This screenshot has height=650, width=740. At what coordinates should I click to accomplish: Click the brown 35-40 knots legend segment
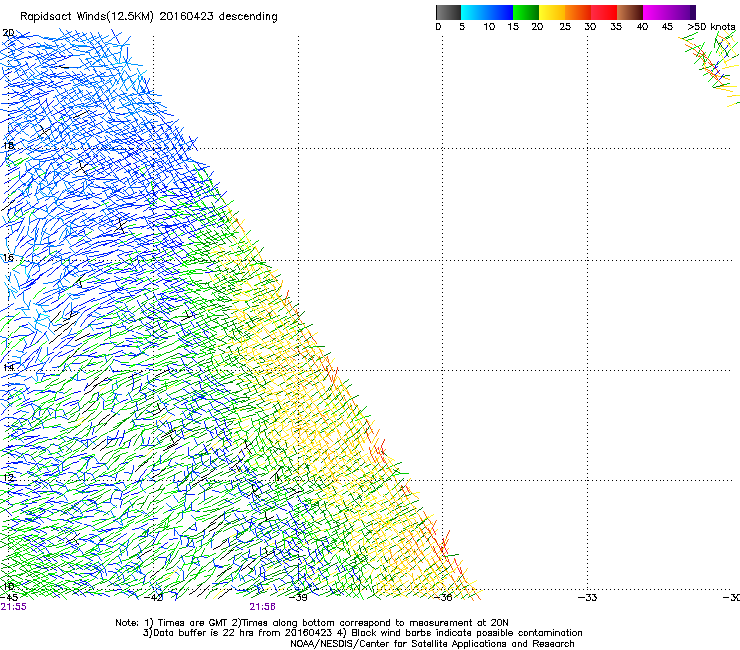tap(630, 12)
